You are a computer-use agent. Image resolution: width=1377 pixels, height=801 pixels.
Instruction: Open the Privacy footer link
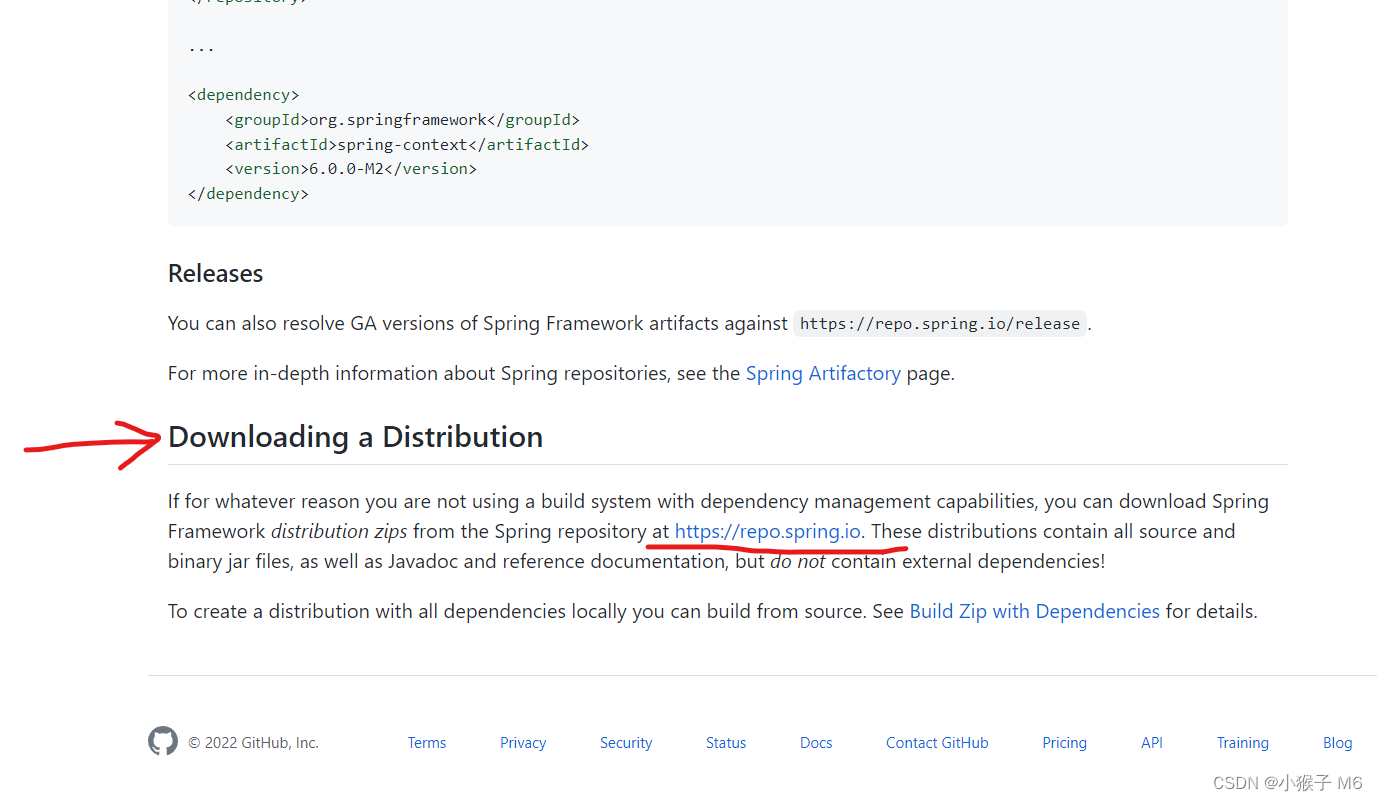point(523,743)
